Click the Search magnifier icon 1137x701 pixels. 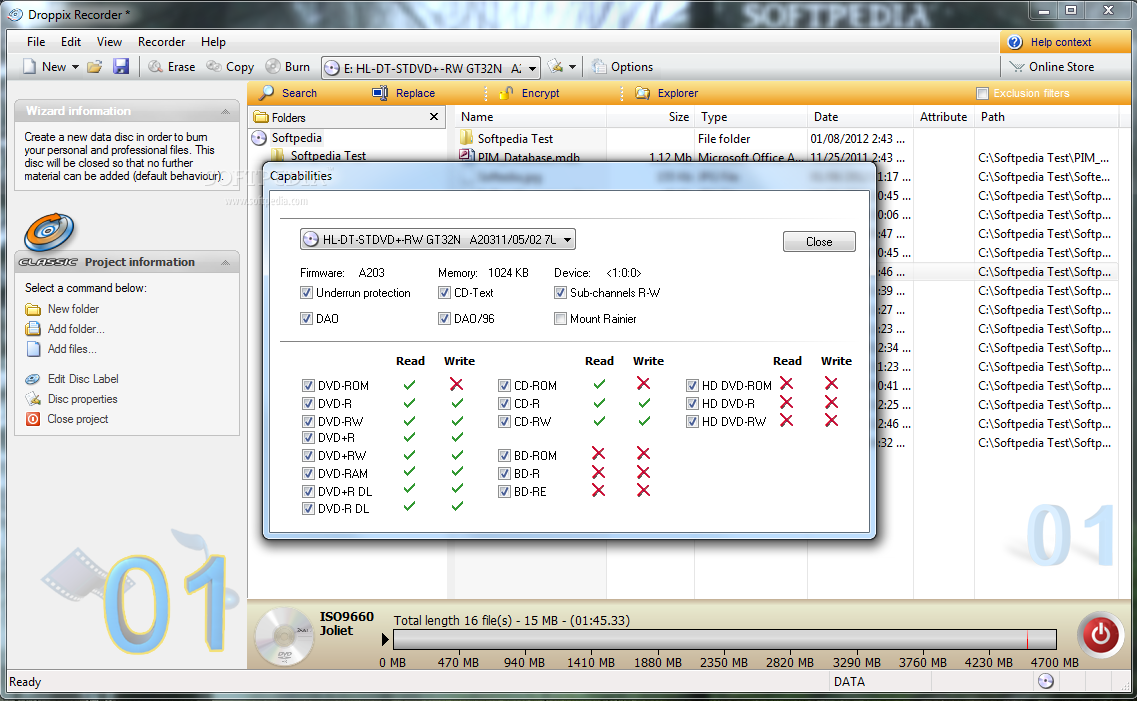pyautogui.click(x=267, y=93)
